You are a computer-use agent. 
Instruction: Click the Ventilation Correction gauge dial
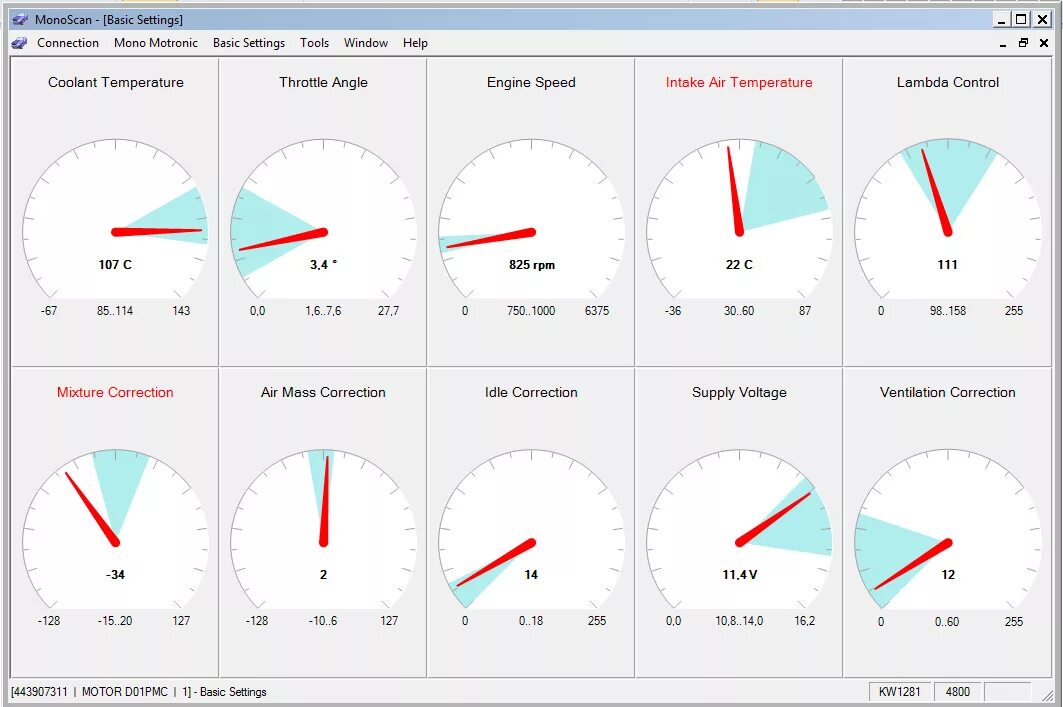click(x=948, y=529)
